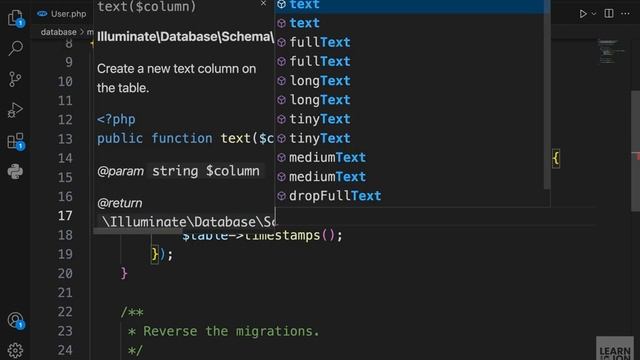Split the editor to the right
The height and width of the screenshot is (360, 640).
[609, 13]
